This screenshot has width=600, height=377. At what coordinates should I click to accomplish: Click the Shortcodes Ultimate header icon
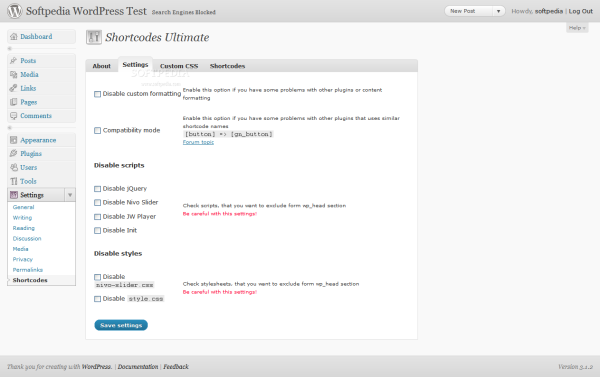94,37
